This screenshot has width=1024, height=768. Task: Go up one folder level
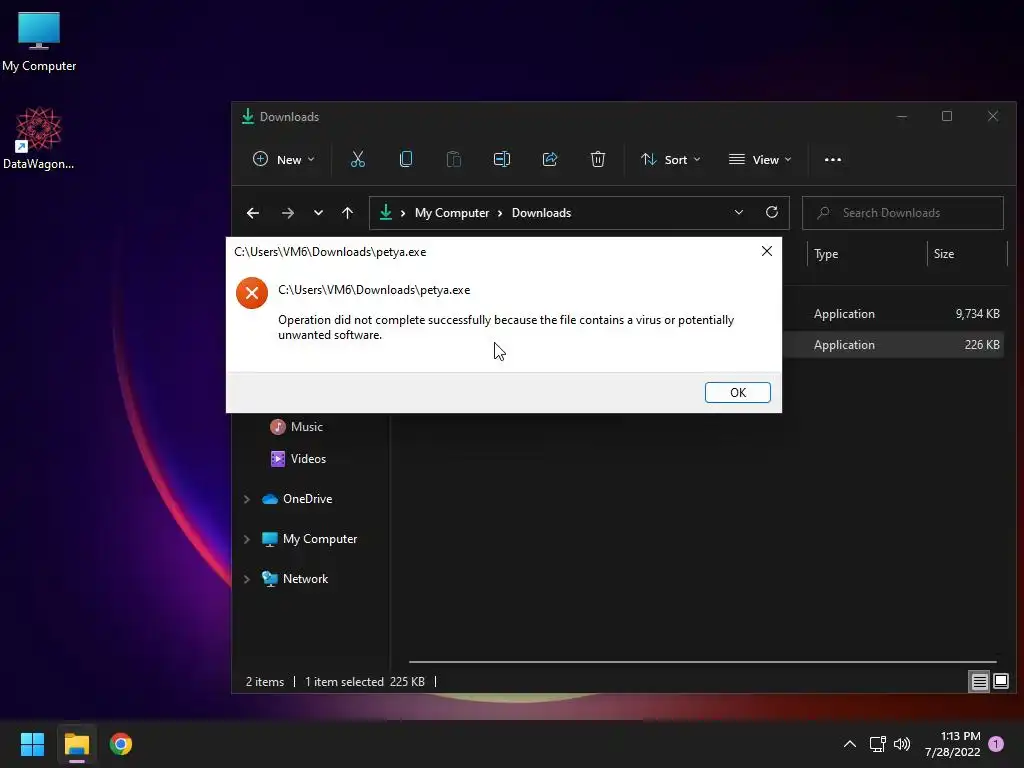[x=347, y=213]
